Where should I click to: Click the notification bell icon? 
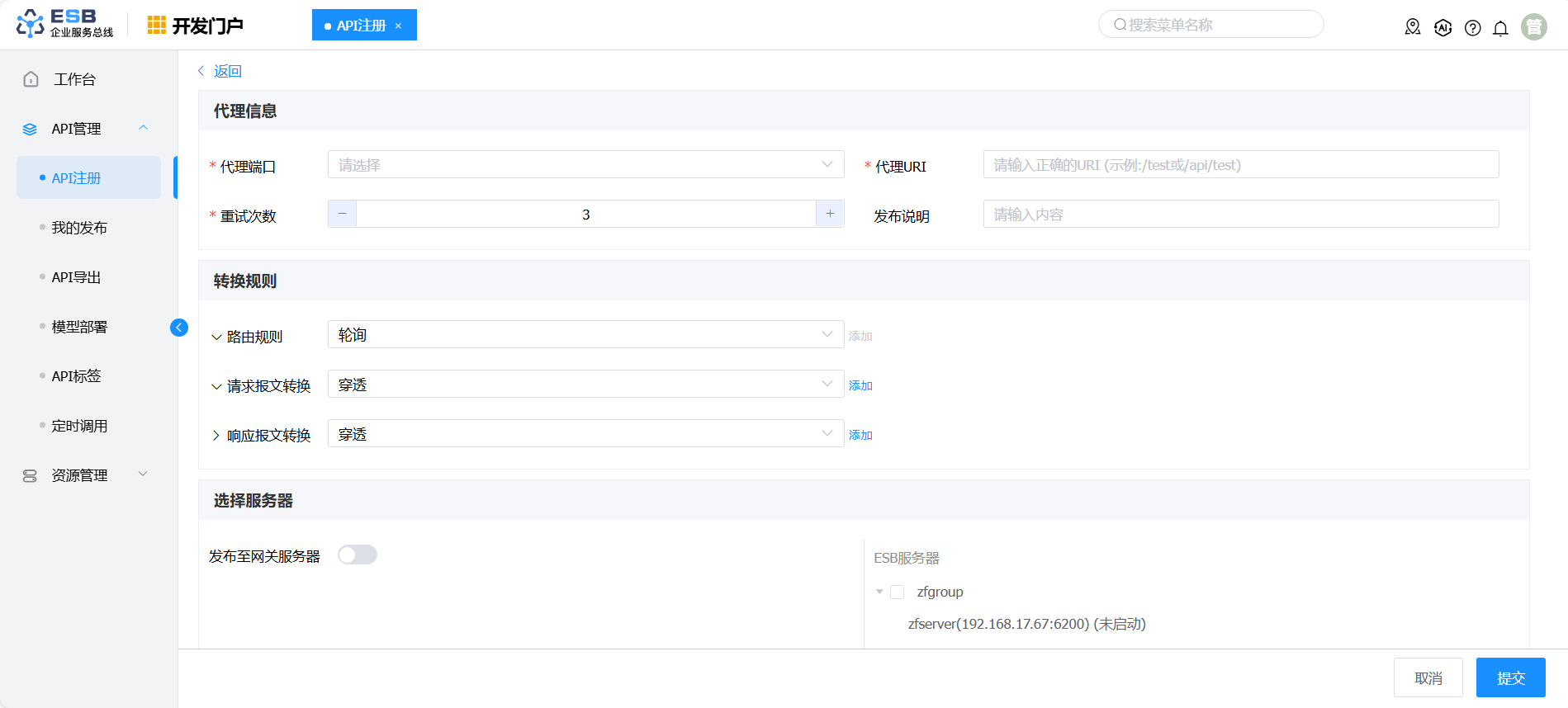(x=1500, y=28)
